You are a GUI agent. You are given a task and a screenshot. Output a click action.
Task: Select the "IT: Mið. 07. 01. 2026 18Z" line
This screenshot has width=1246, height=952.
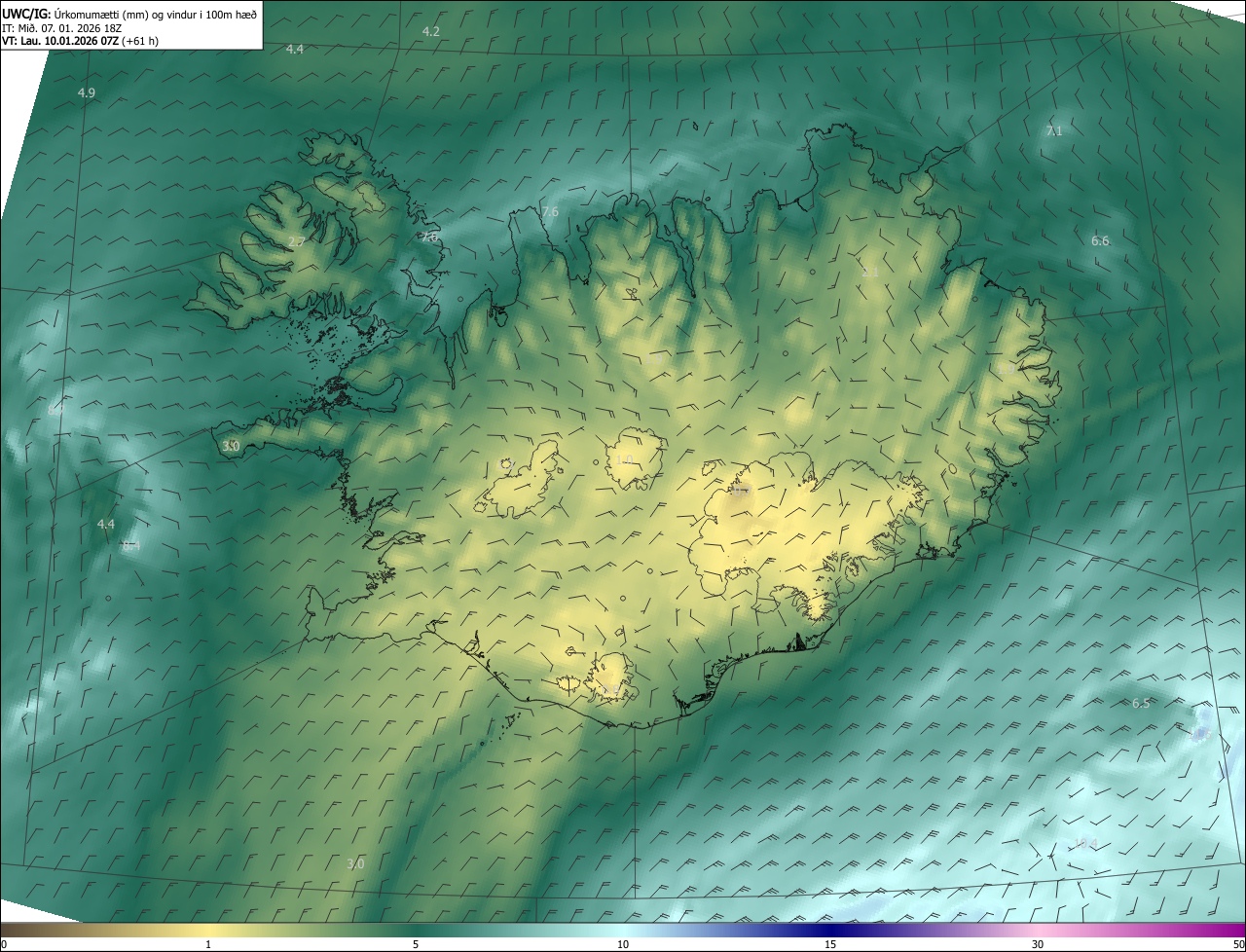pos(64,27)
